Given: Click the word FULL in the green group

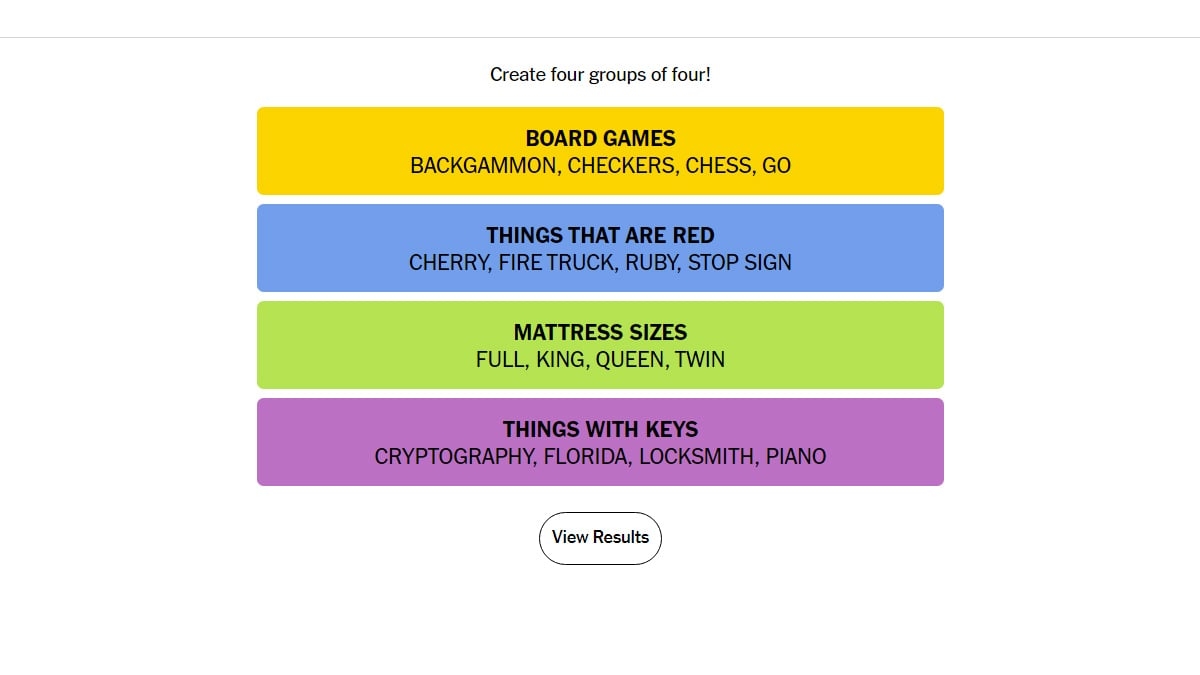Looking at the screenshot, I should [x=499, y=359].
